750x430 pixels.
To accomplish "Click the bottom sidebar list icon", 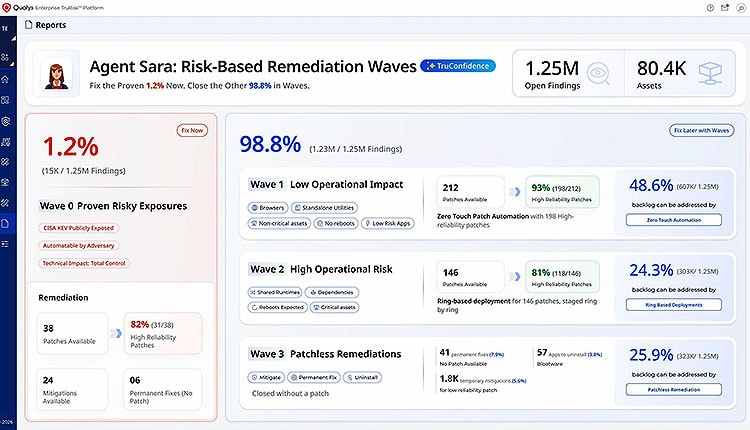I will [5, 244].
